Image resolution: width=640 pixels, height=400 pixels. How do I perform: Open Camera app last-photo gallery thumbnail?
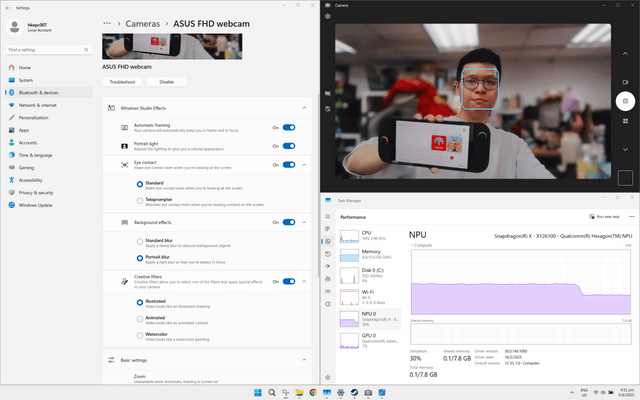coord(625,178)
